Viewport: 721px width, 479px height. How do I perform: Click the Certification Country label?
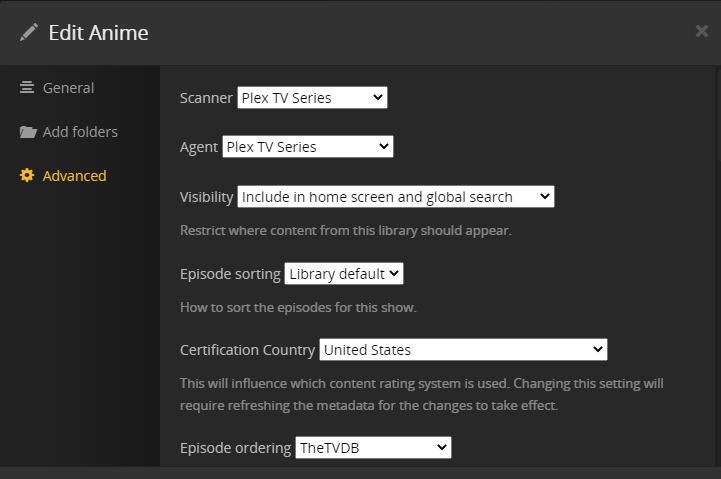click(247, 350)
